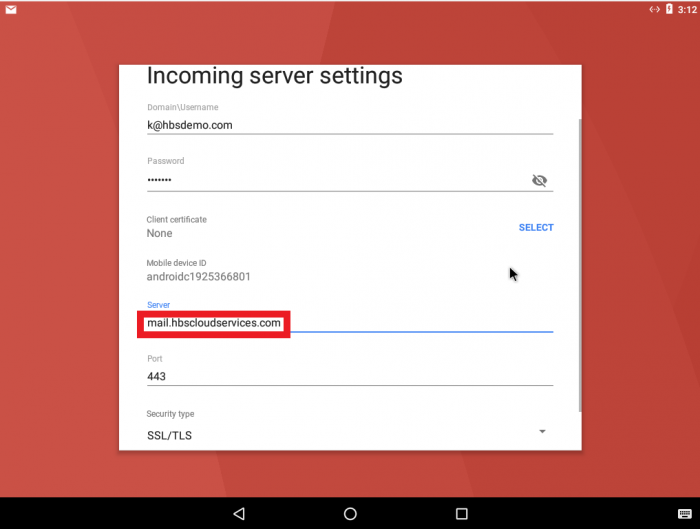Tap the Android Home circle icon

[350, 513]
